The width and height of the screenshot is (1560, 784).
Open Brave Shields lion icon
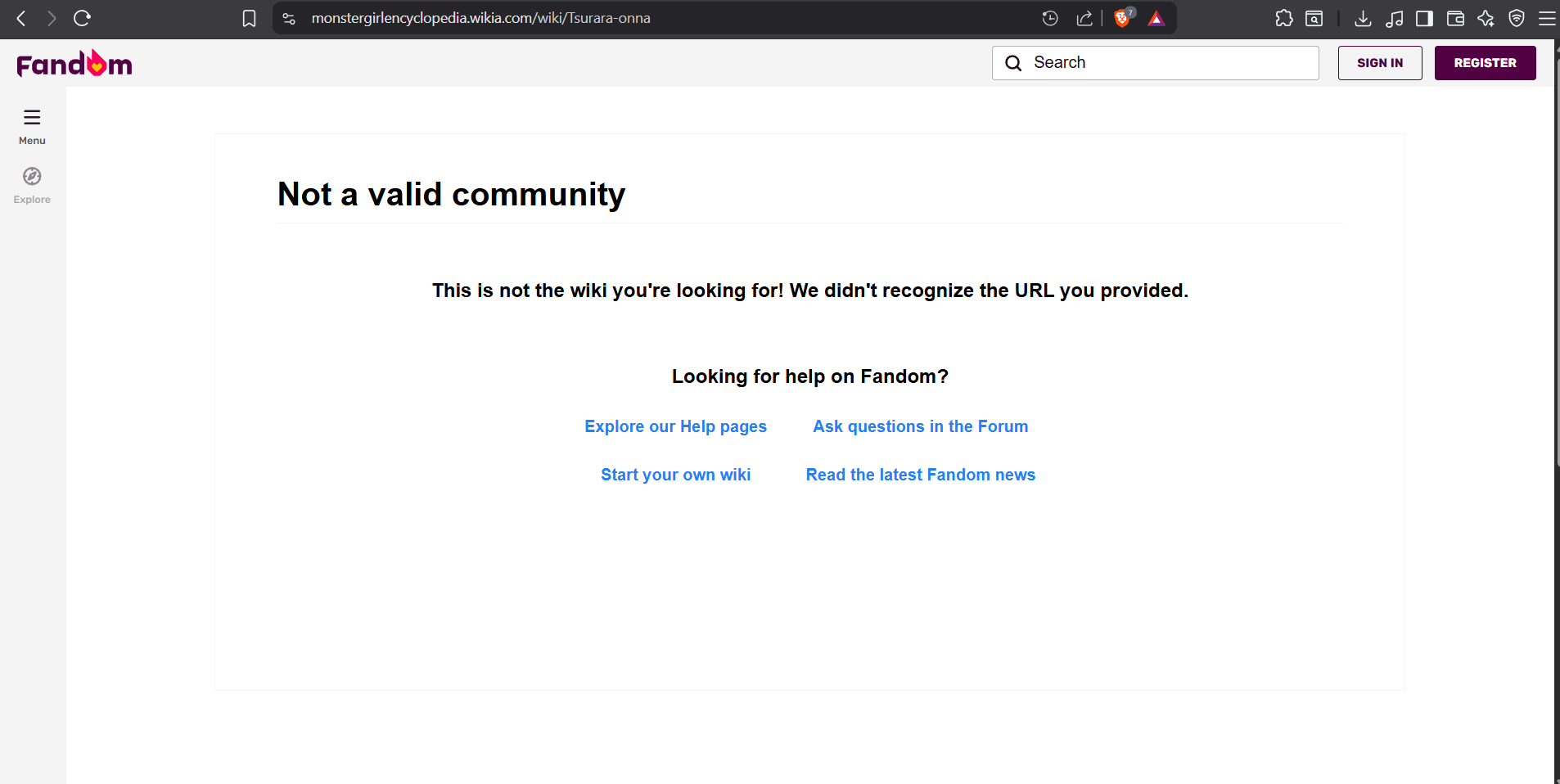click(1123, 18)
